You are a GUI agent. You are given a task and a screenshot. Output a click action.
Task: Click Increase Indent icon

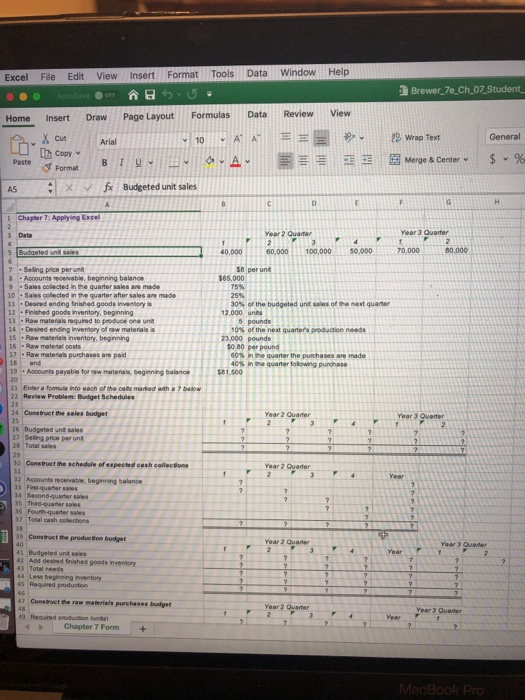367,159
